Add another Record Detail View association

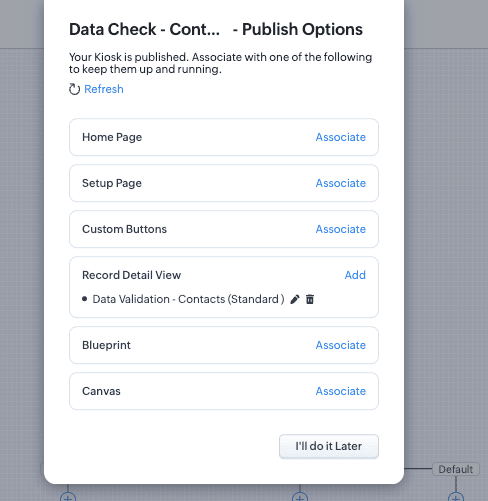pyautogui.click(x=355, y=275)
